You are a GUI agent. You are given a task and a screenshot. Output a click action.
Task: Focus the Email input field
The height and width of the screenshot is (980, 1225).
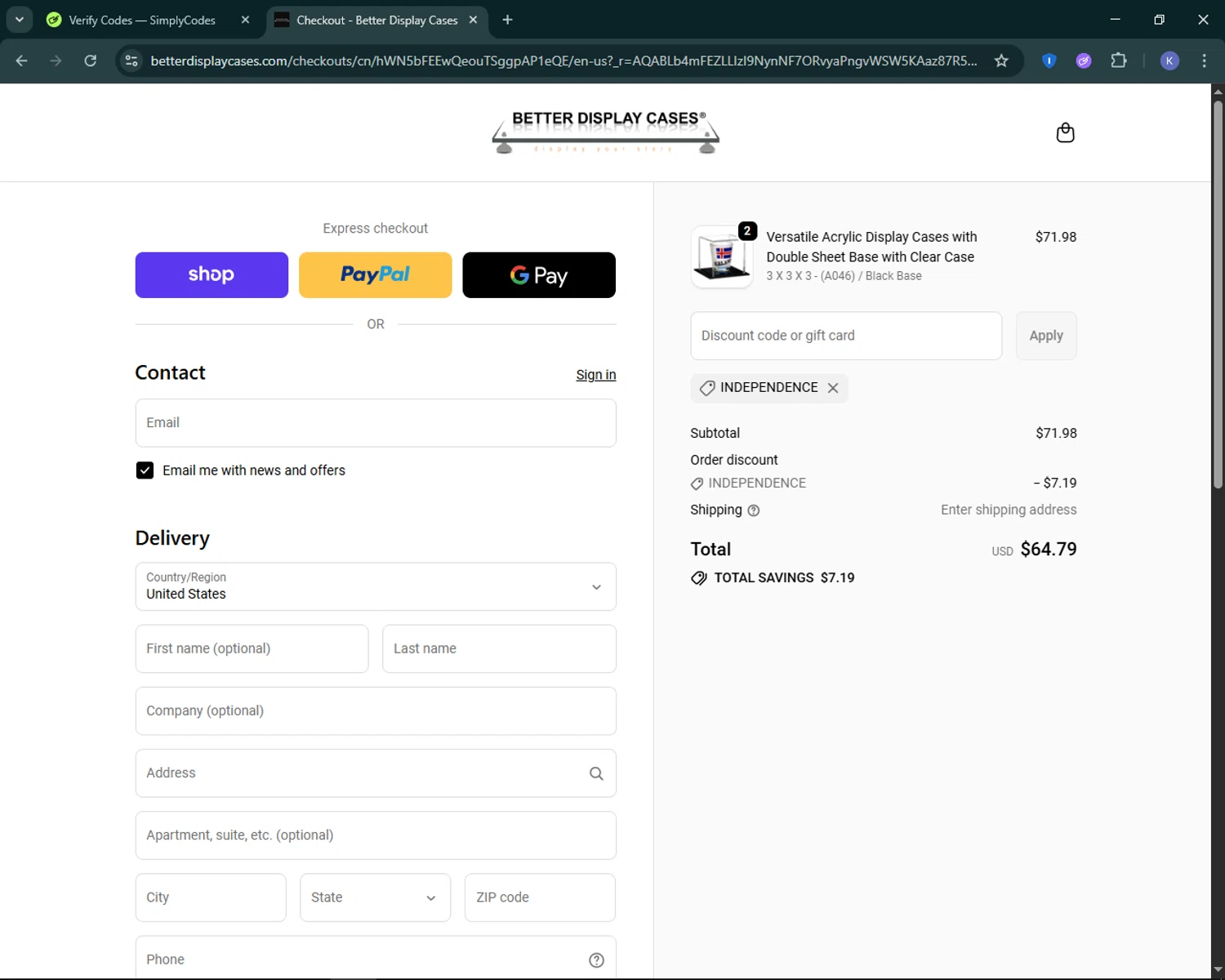coord(376,423)
